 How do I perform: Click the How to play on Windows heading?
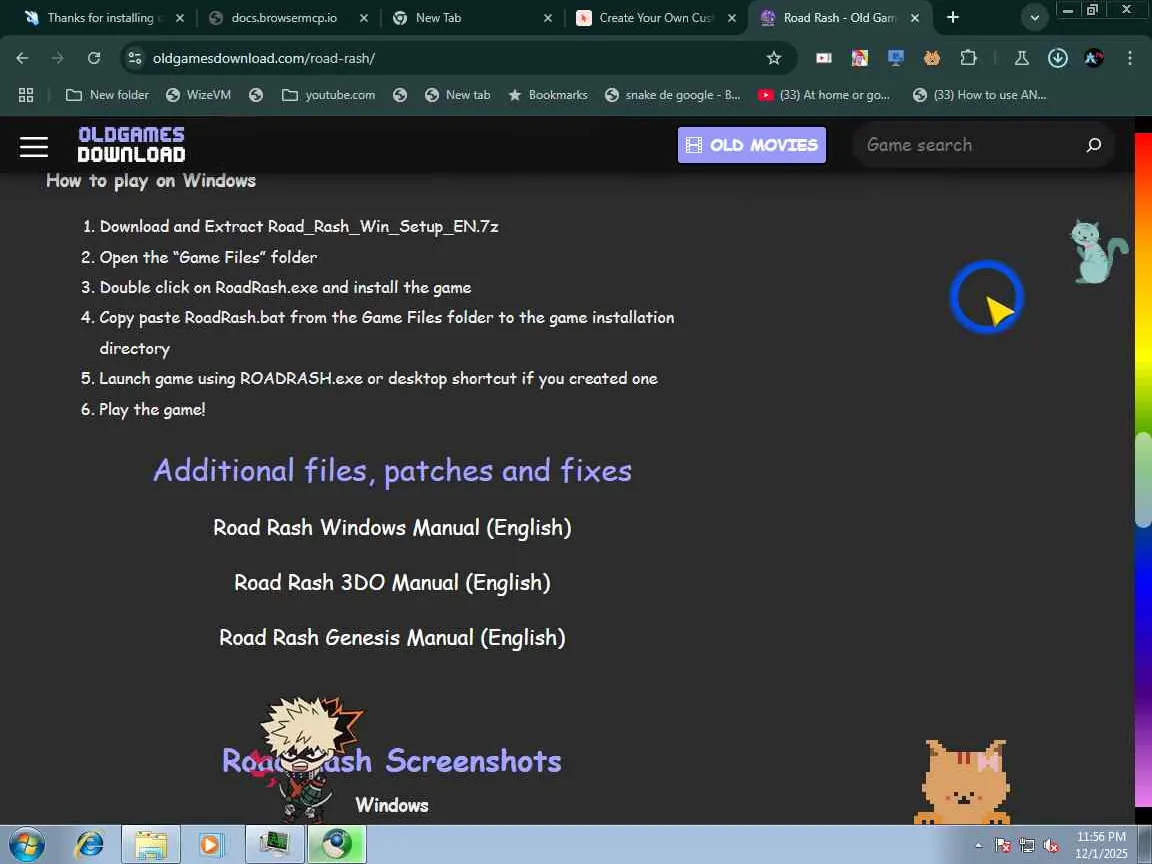coord(151,181)
